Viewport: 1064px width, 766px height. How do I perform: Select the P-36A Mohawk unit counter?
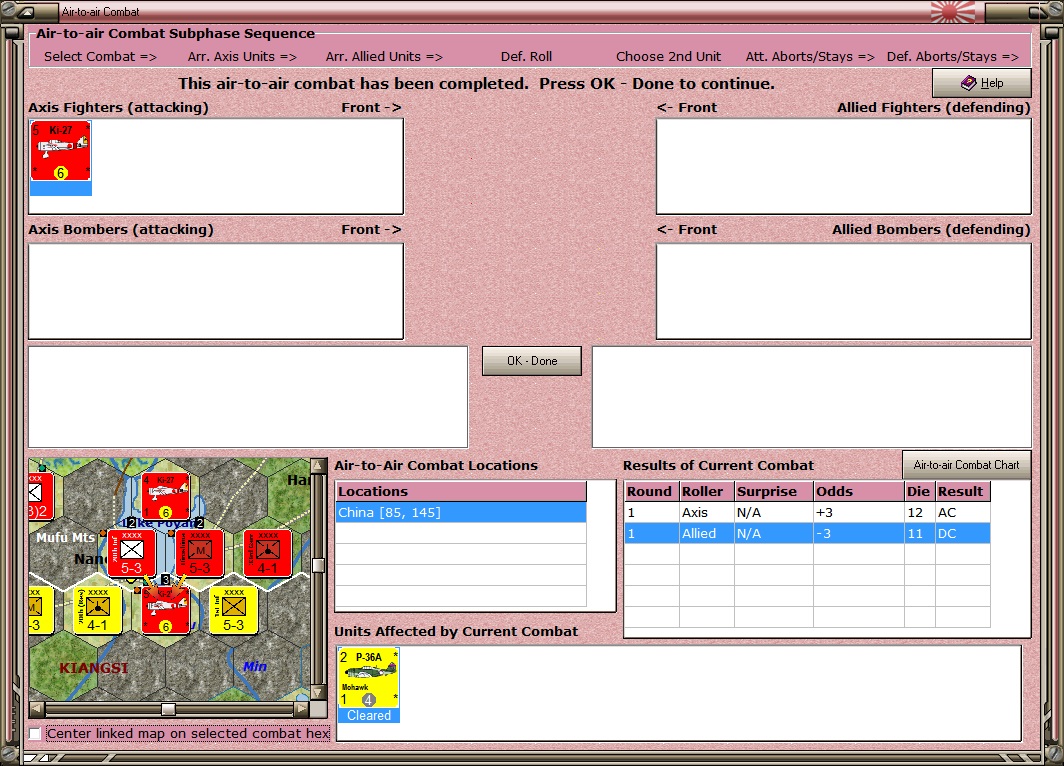click(x=368, y=678)
